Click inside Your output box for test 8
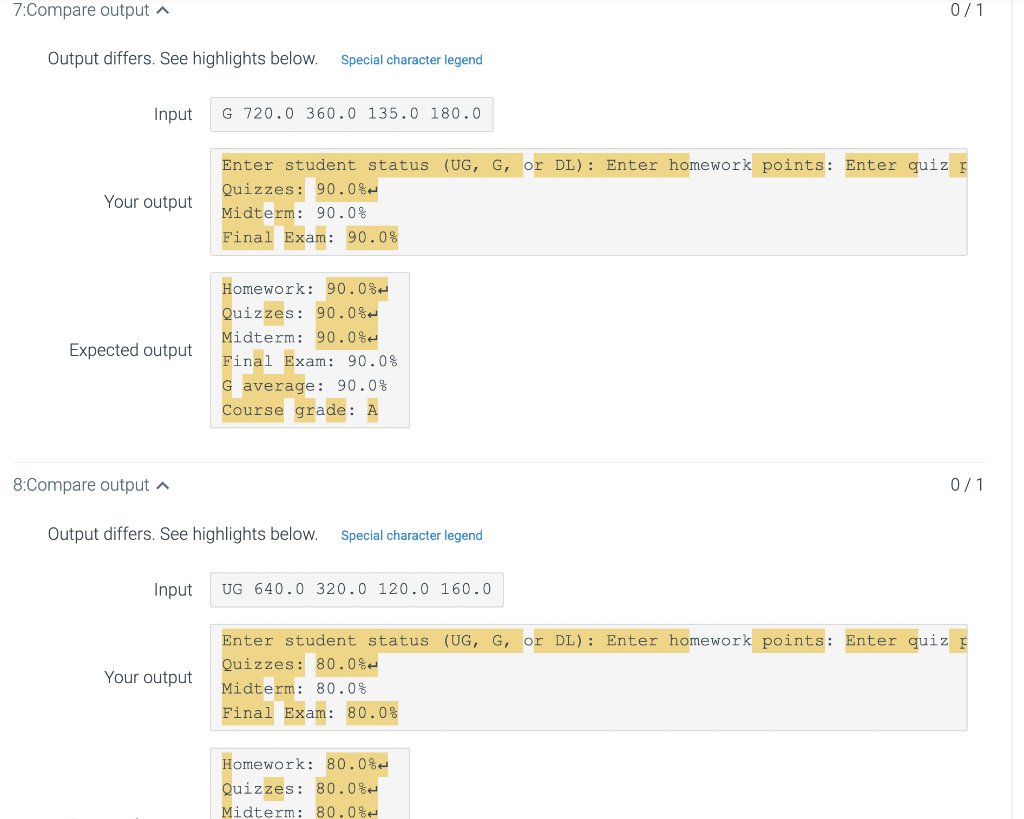Image resolution: width=1024 pixels, height=819 pixels. [x=590, y=676]
